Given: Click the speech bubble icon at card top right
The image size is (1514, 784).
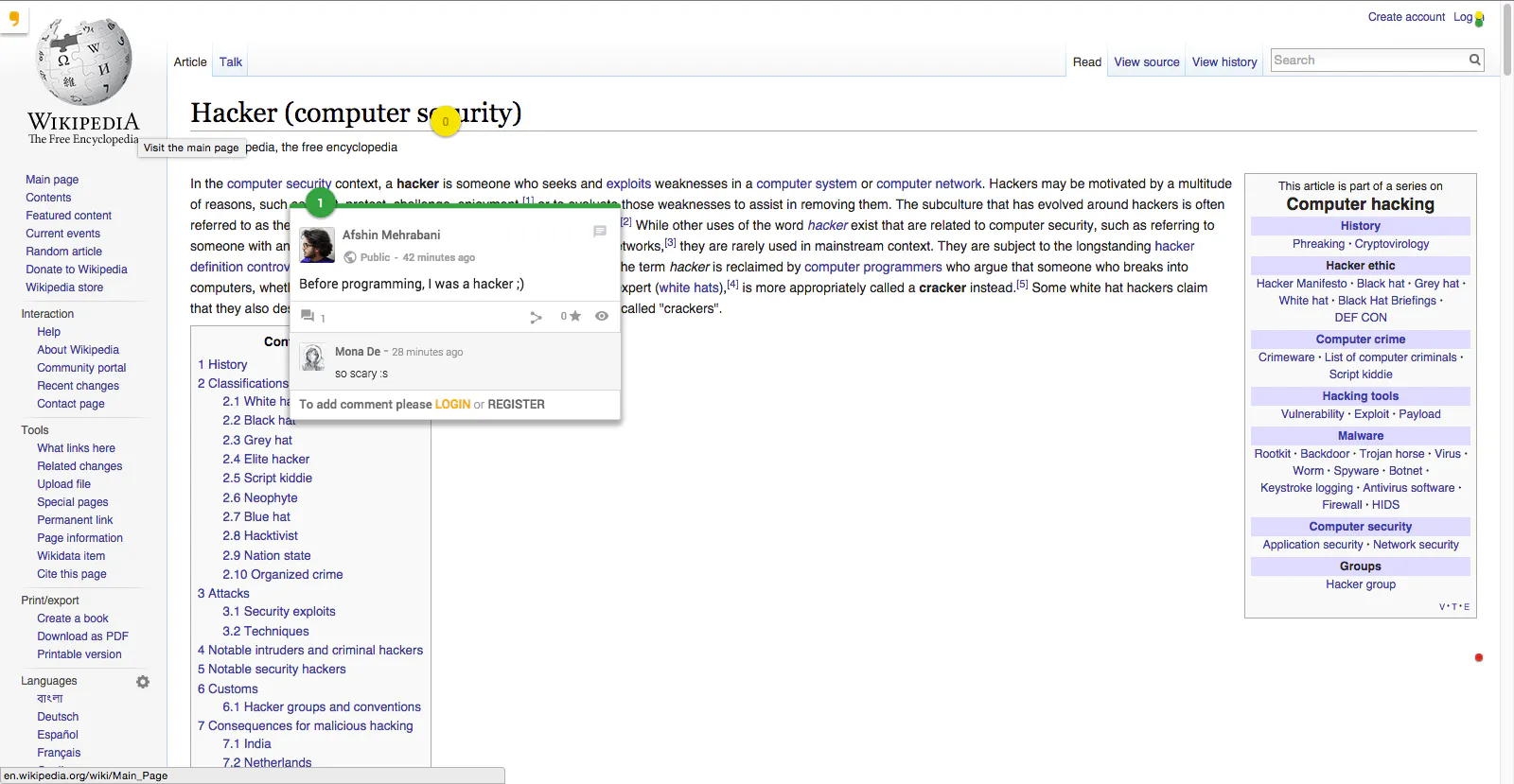Looking at the screenshot, I should [599, 231].
